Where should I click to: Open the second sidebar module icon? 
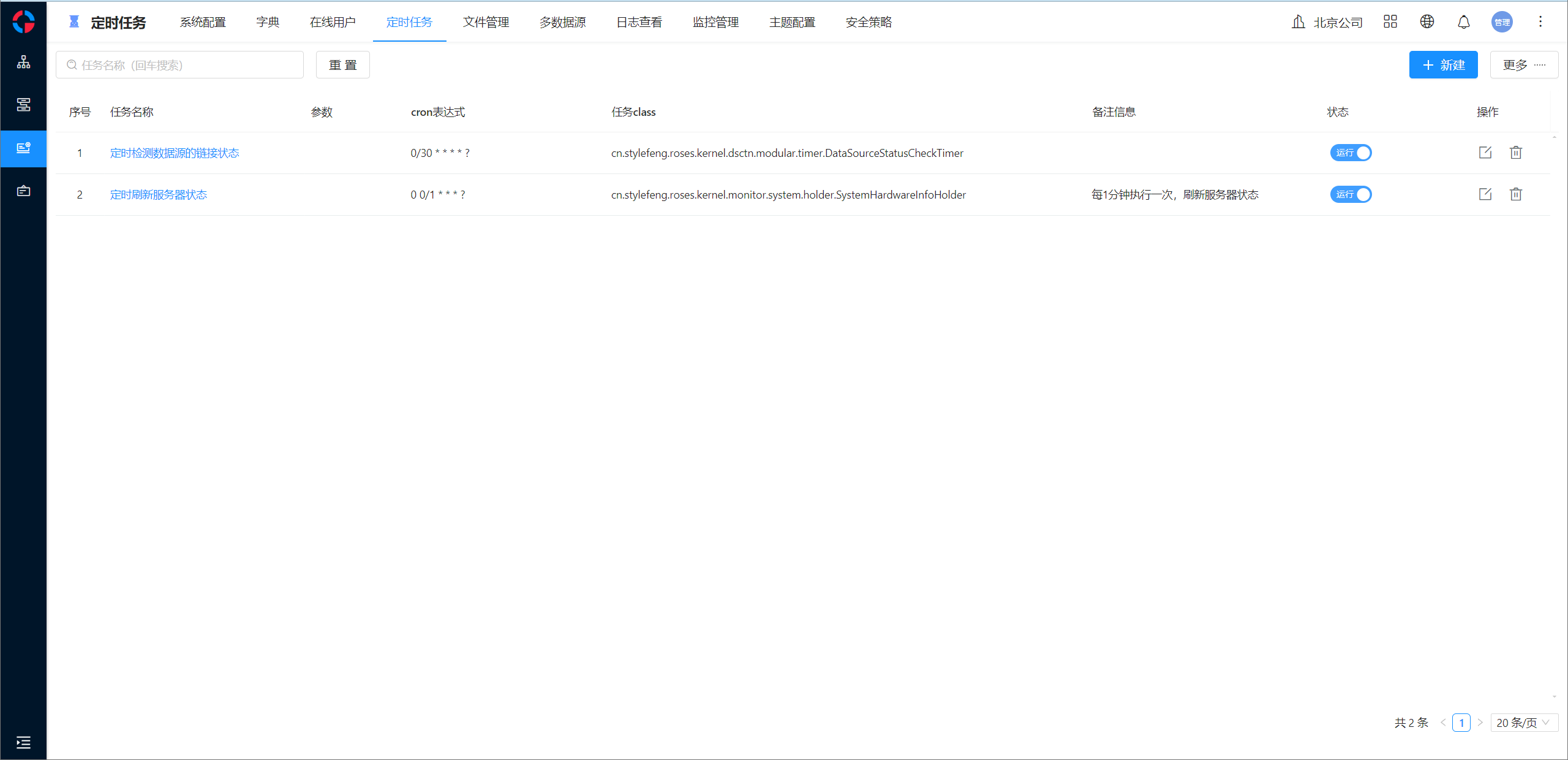click(x=23, y=105)
